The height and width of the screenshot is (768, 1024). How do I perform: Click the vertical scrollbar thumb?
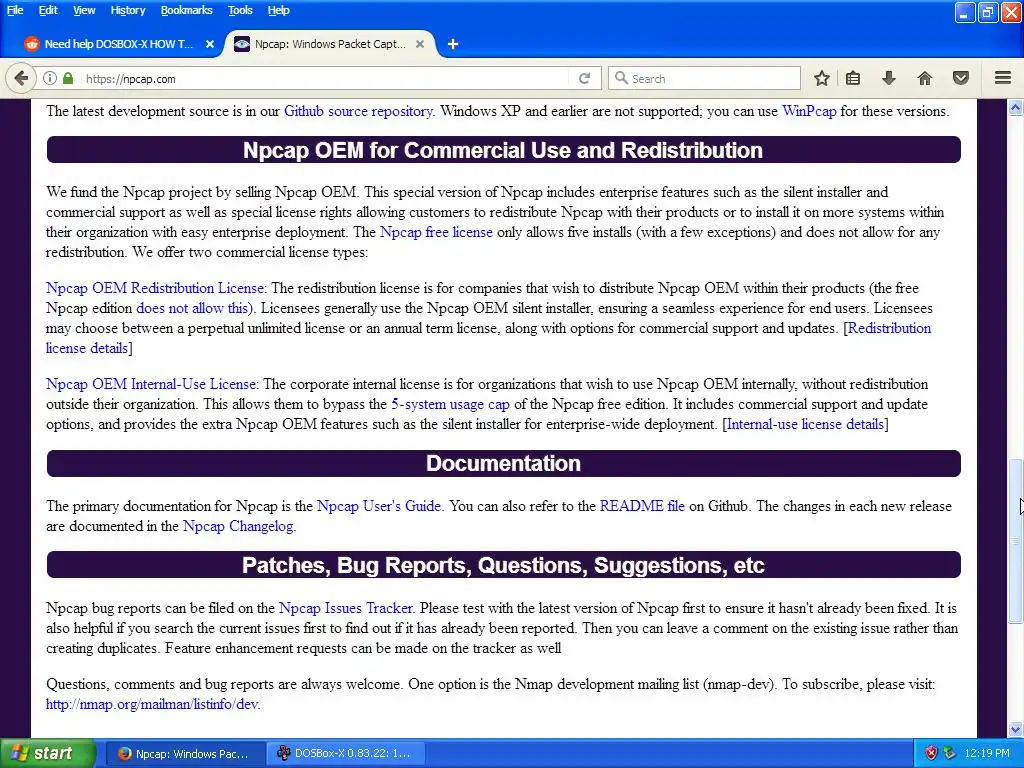tap(1016, 541)
